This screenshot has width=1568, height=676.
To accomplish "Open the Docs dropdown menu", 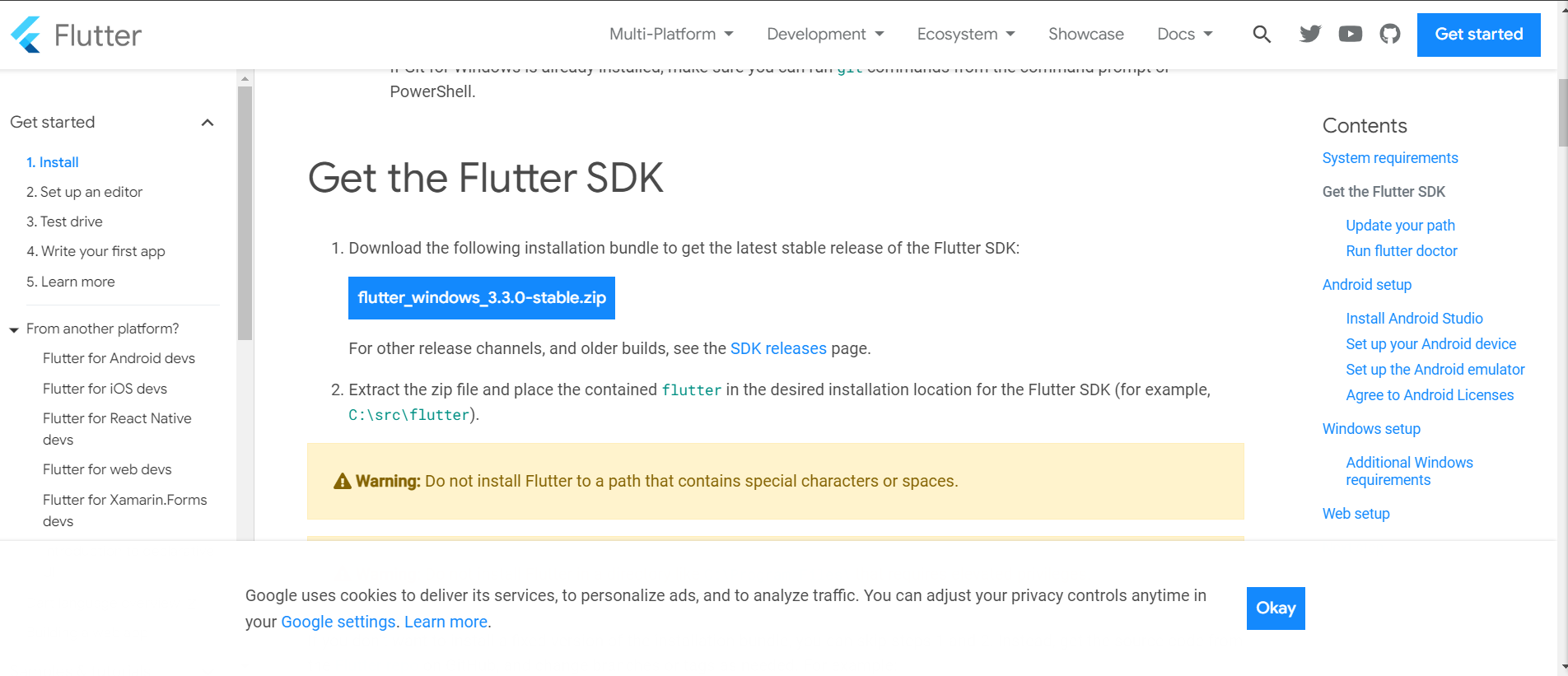I will click(1185, 34).
